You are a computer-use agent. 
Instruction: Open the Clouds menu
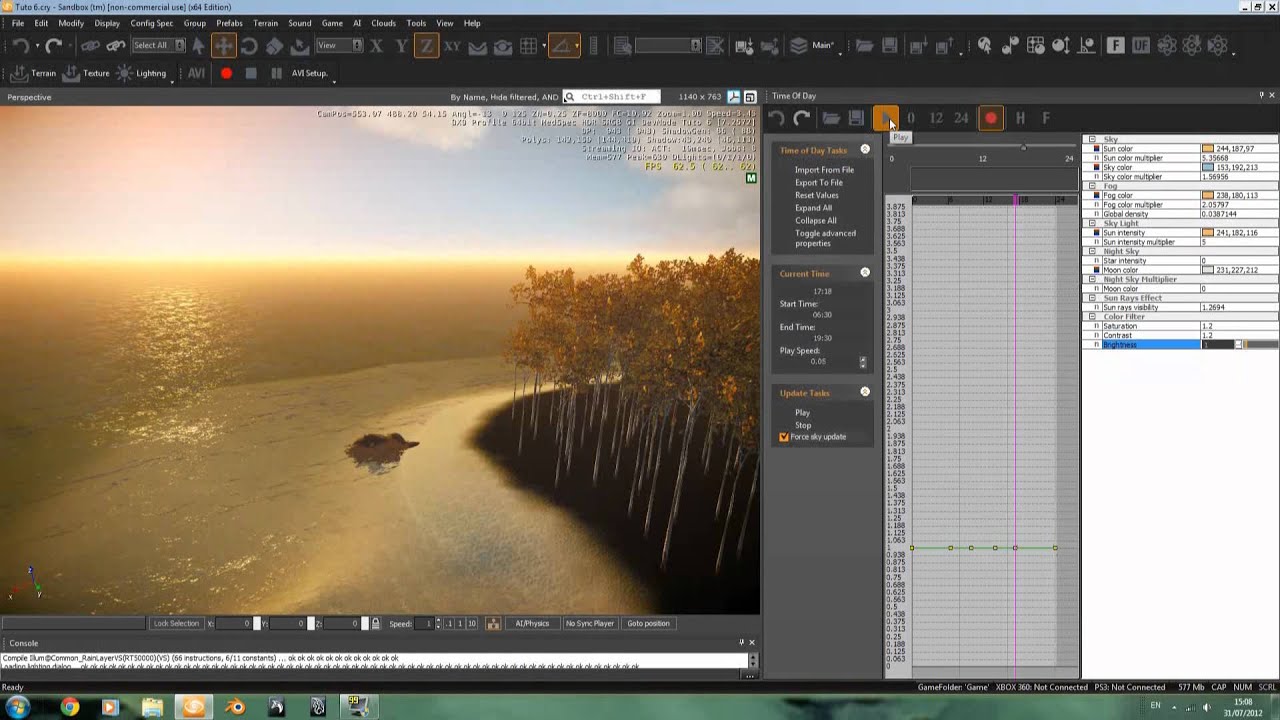tap(383, 23)
